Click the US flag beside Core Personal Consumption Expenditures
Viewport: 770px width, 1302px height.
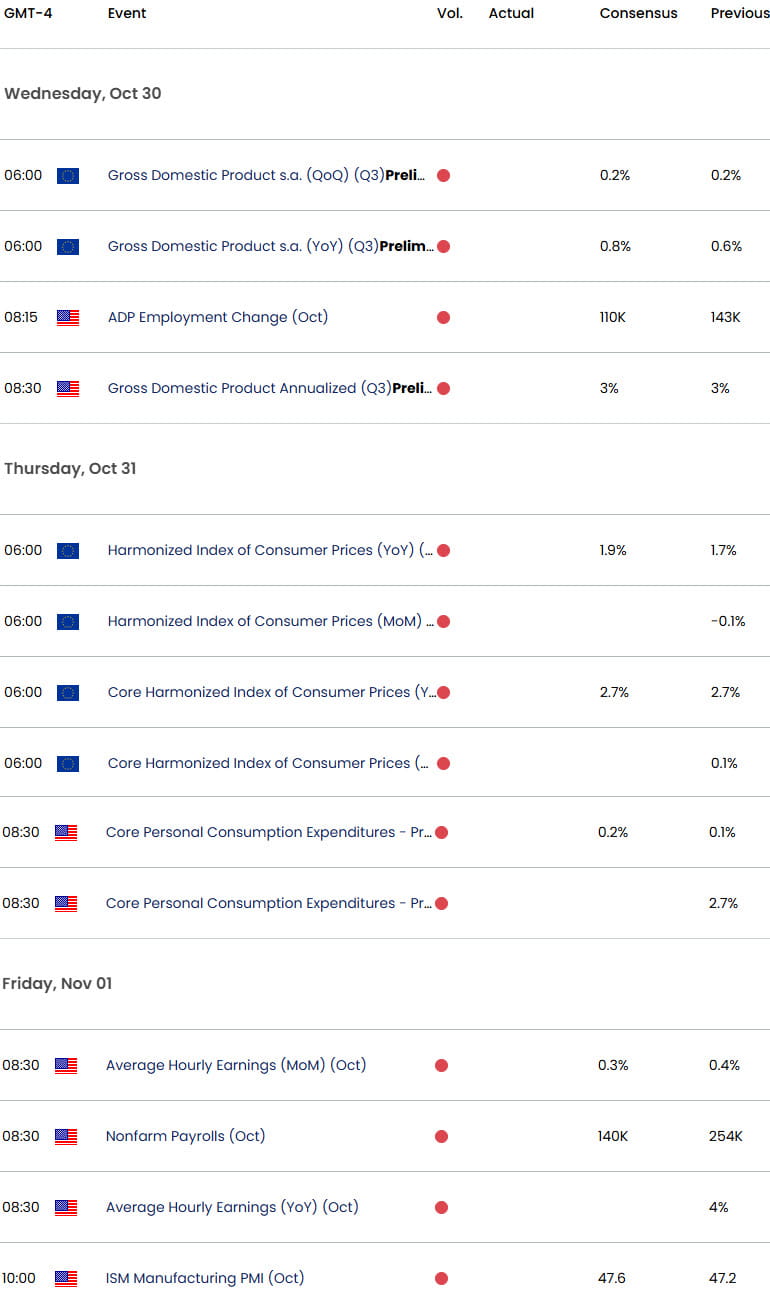pos(66,832)
